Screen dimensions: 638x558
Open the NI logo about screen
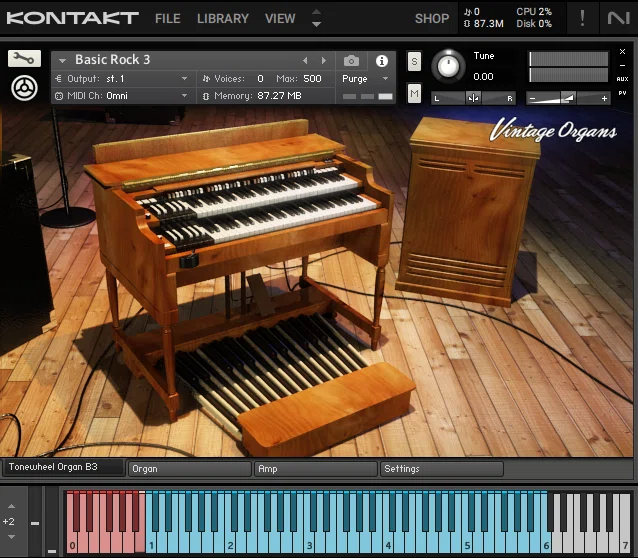coord(618,18)
